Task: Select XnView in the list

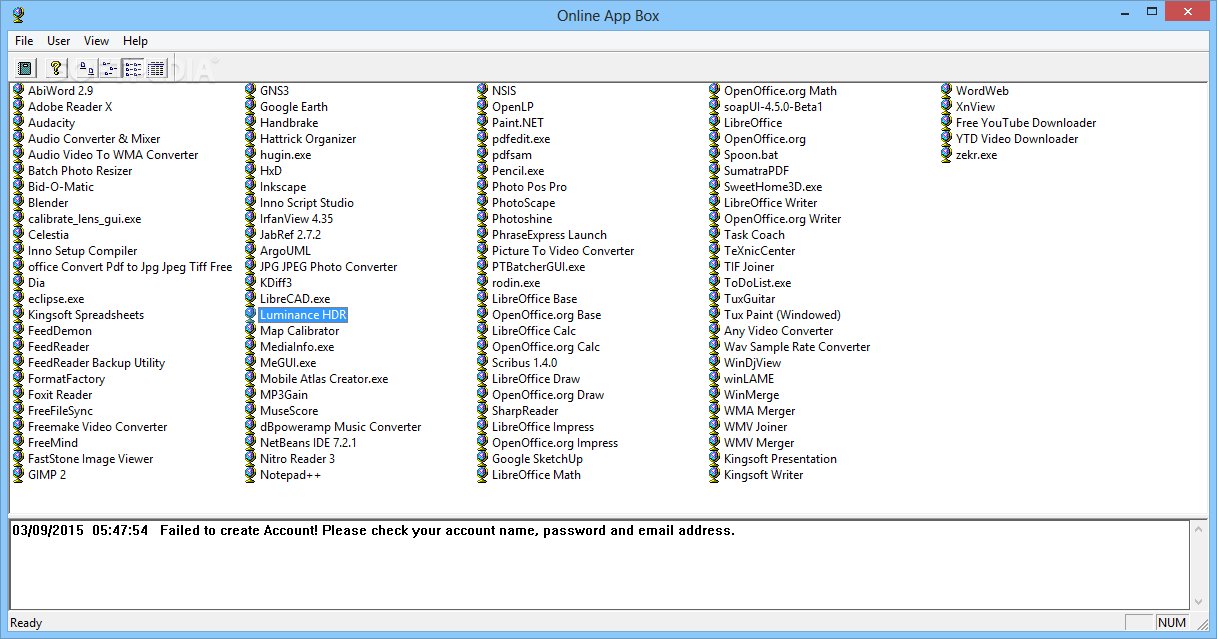Action: (975, 107)
